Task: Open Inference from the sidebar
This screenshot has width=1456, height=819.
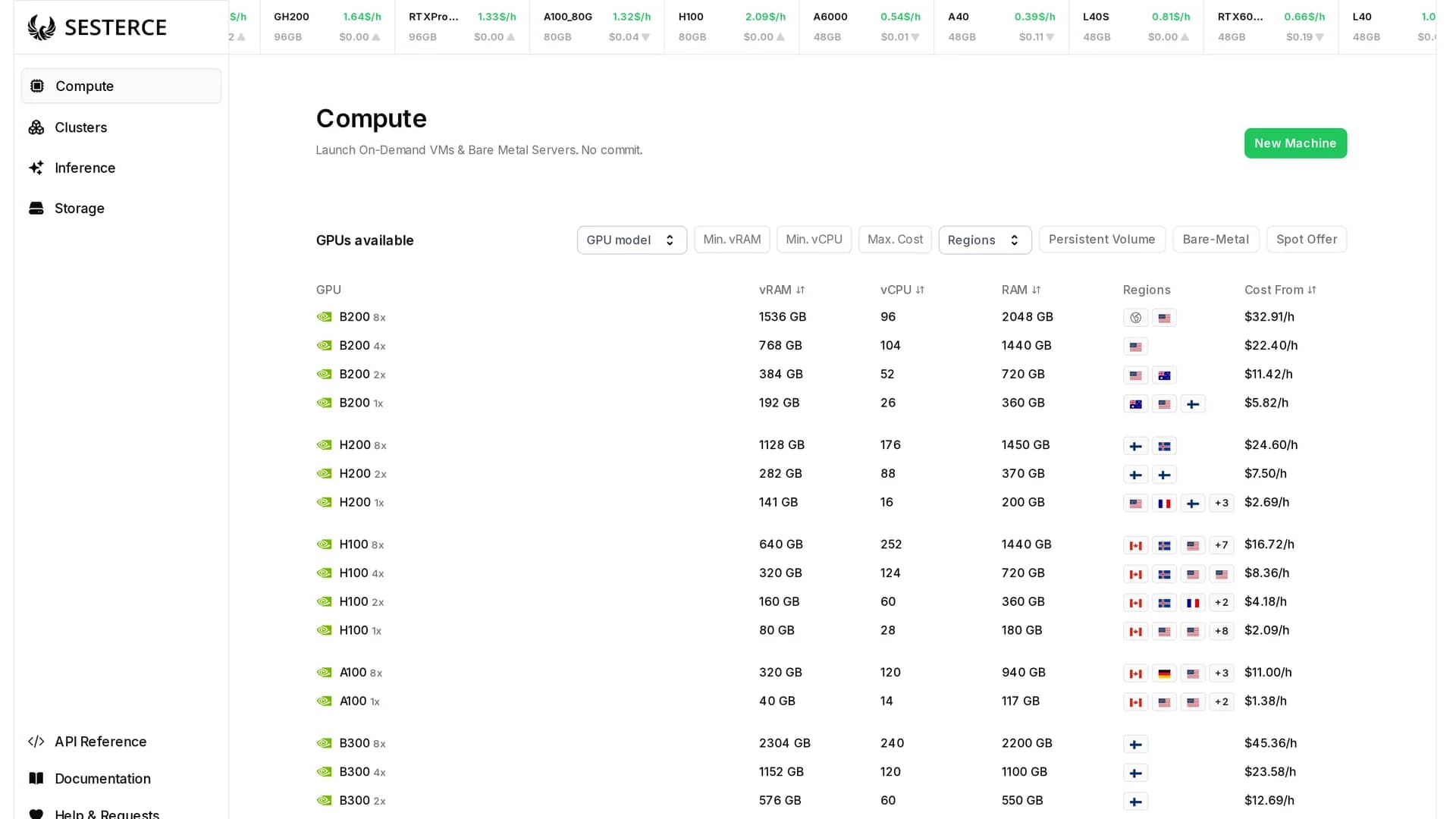Action: coord(121,168)
